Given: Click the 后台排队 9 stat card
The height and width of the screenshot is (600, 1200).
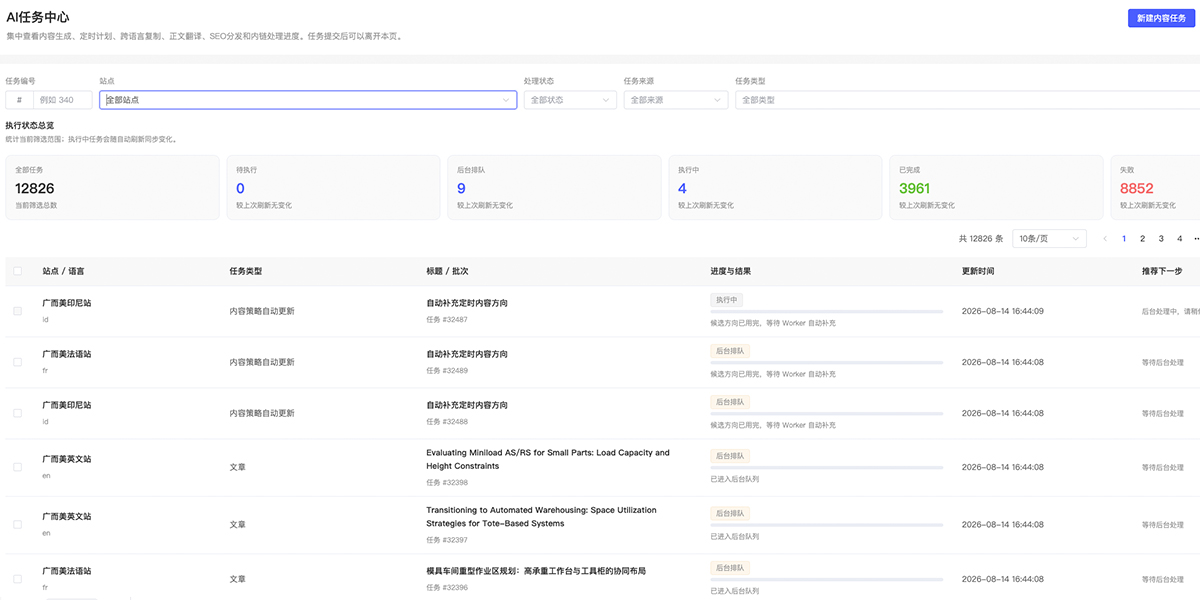Looking at the screenshot, I should 554,187.
